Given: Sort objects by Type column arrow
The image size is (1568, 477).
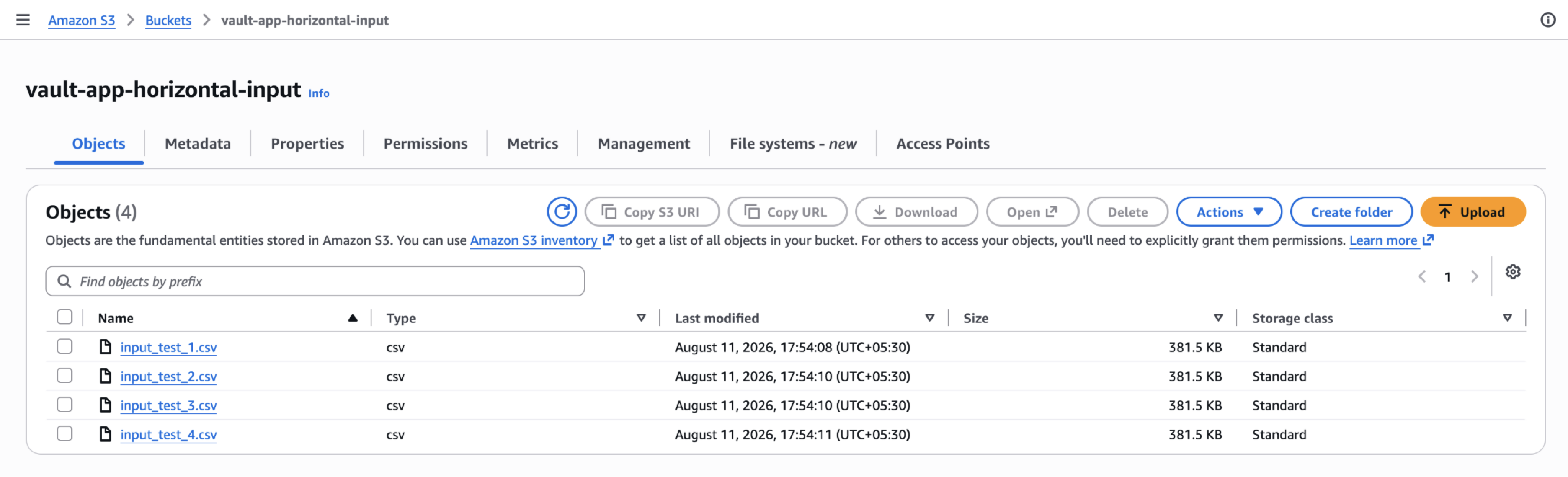Looking at the screenshot, I should pos(641,318).
